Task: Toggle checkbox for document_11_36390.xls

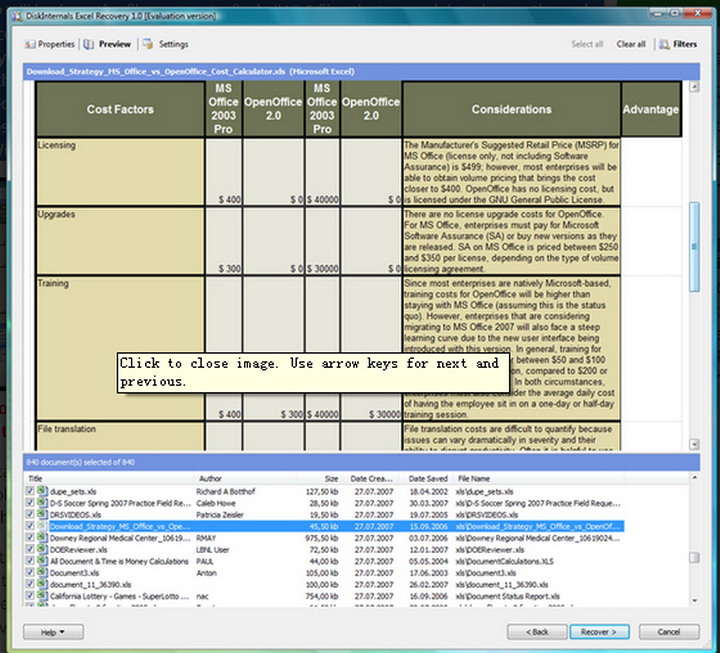Action: pos(31,585)
